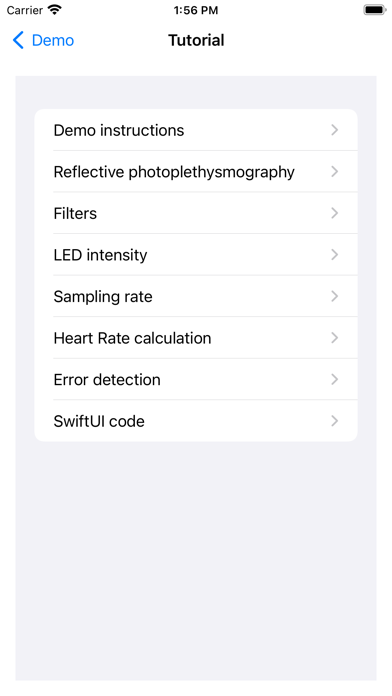Viewport: 392px width, 696px height.
Task: Tap the battery icon in status bar
Action: [375, 10]
